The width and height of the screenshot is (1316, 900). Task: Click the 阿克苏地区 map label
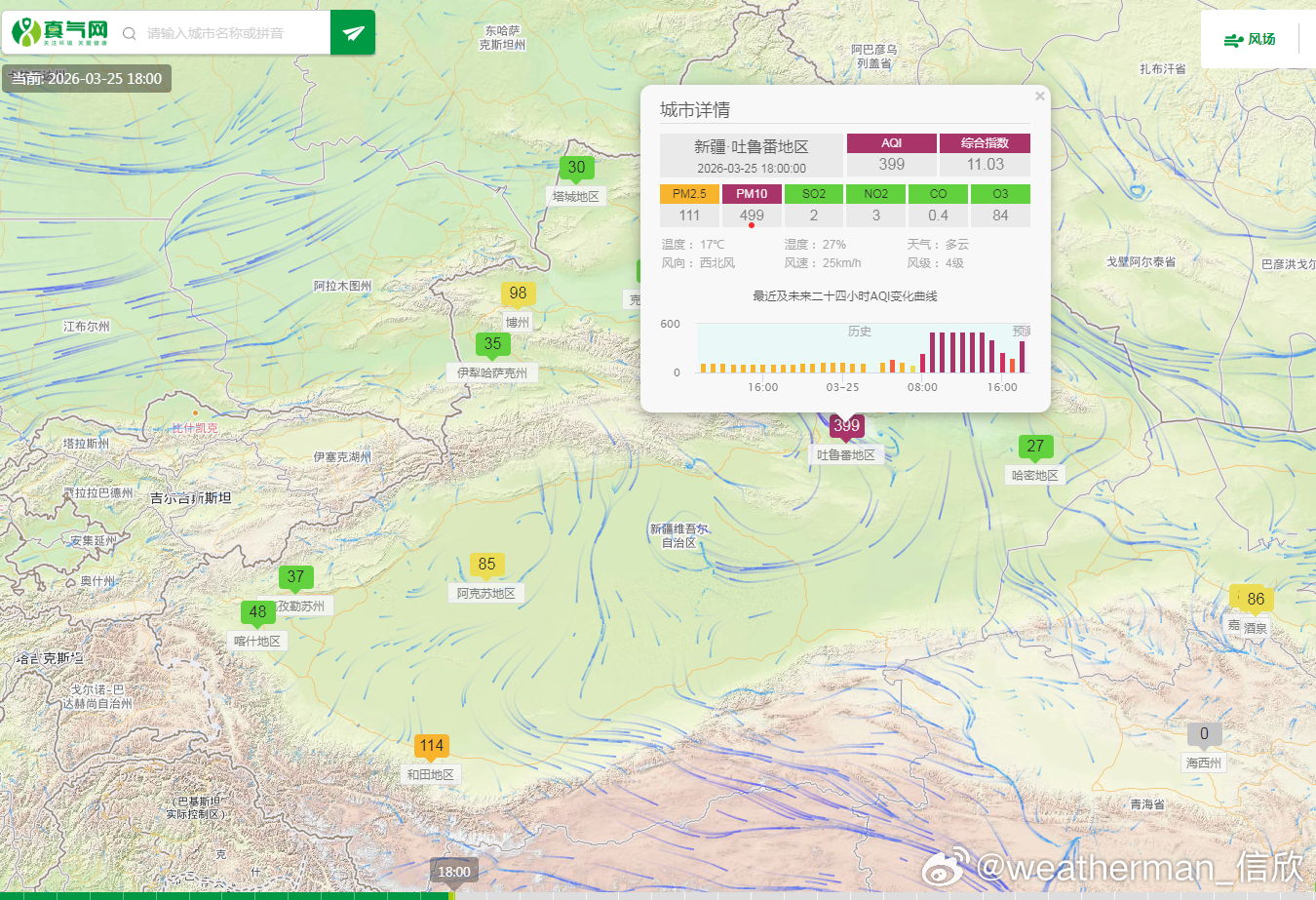coord(486,593)
